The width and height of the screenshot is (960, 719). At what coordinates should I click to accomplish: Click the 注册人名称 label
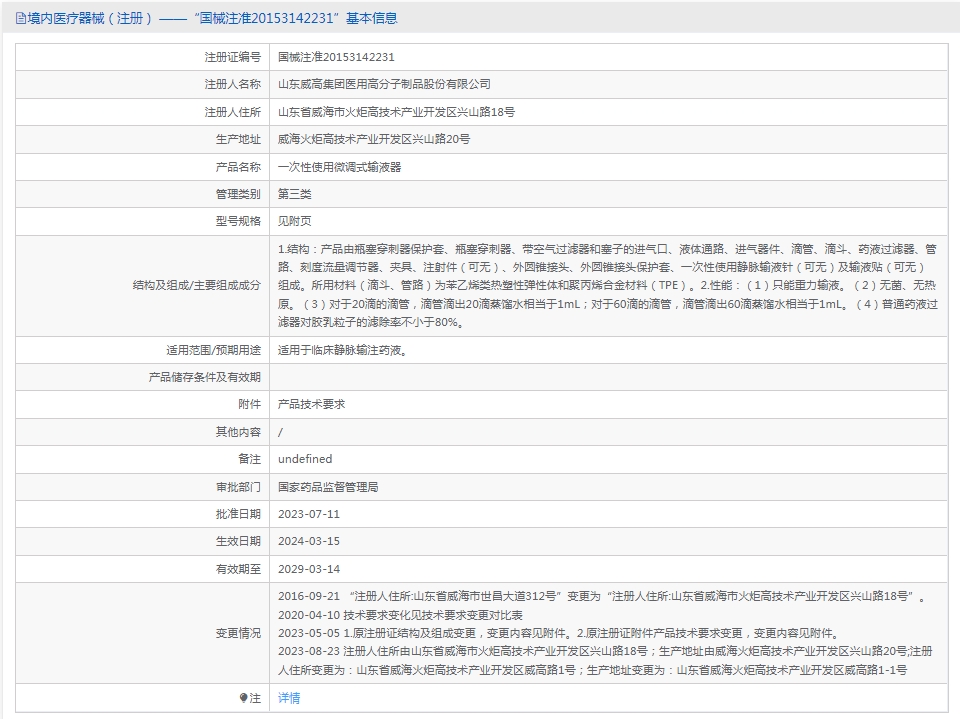point(233,85)
